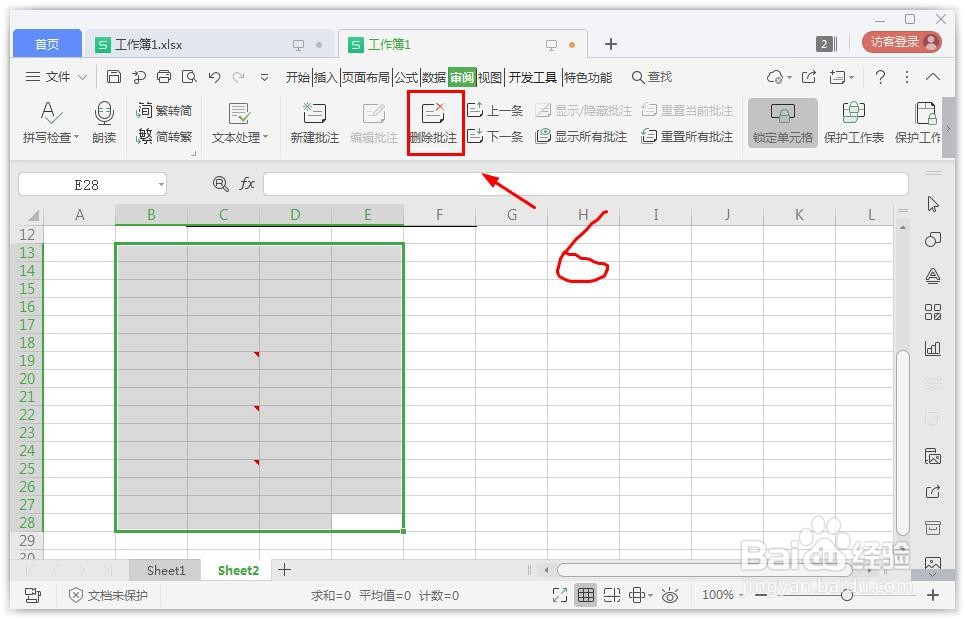Add a new sheet with the plus button
The image size is (965, 619).
(x=284, y=569)
